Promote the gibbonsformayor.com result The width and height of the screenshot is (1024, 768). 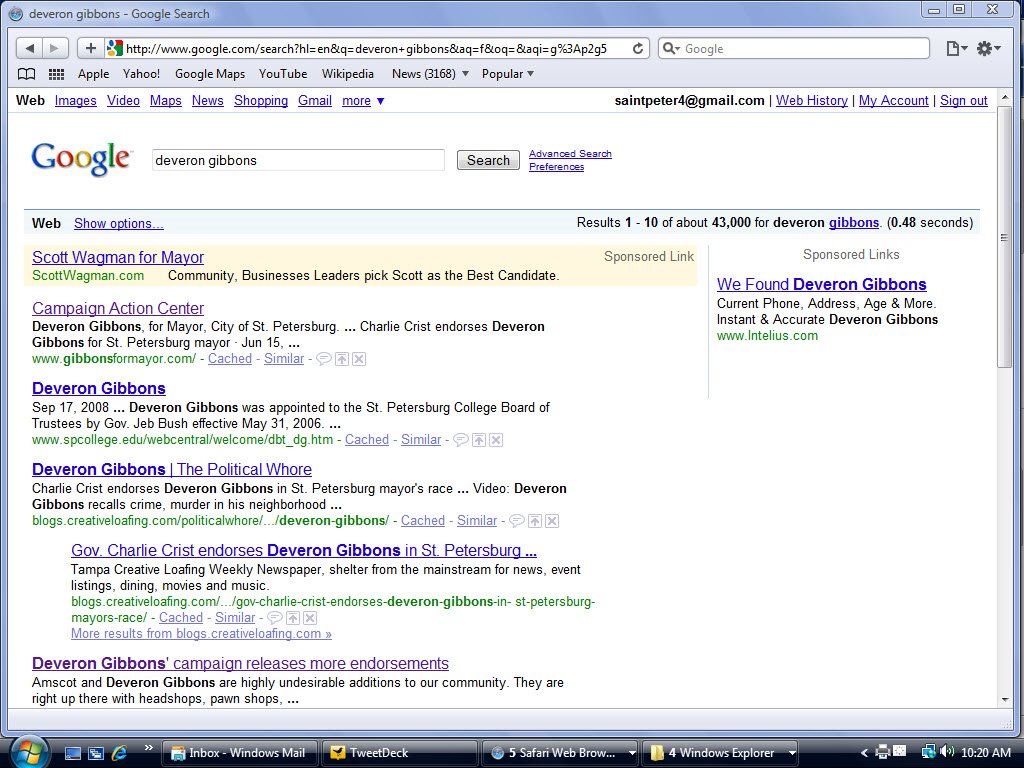[x=342, y=359]
